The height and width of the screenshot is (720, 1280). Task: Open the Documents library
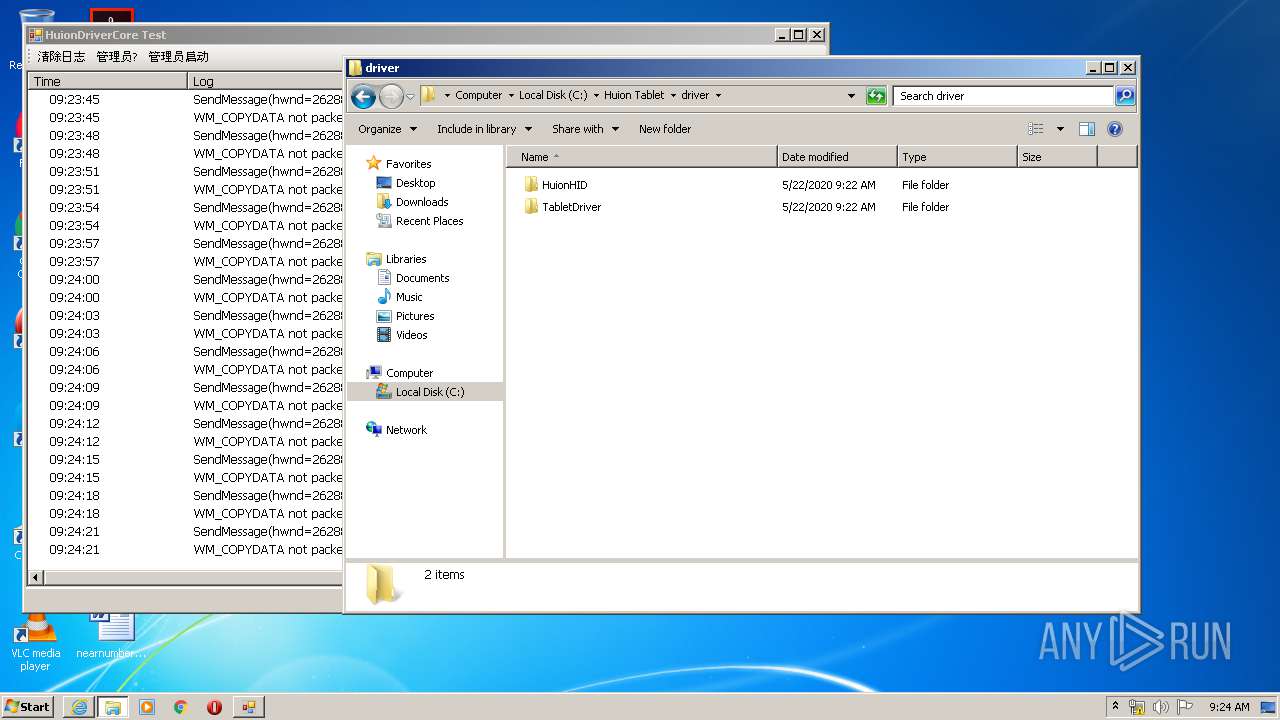pyautogui.click(x=422, y=278)
